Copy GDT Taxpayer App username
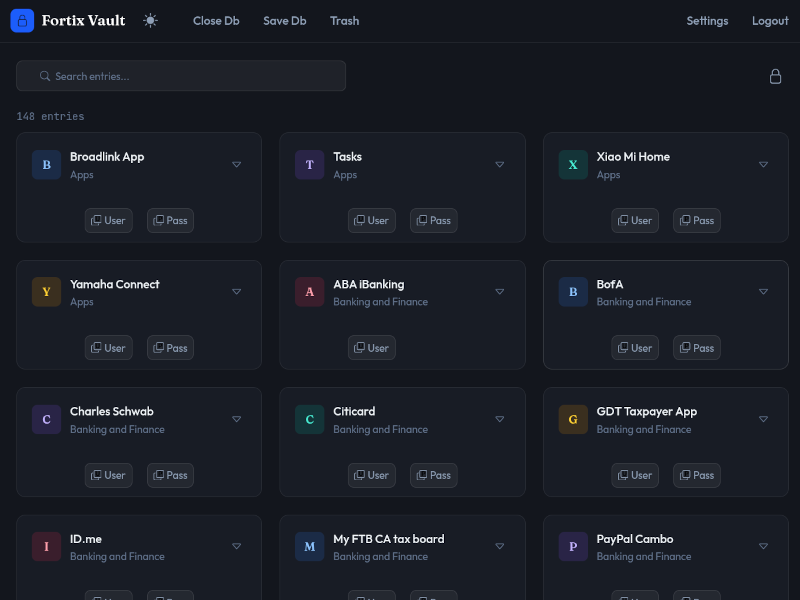Image resolution: width=800 pixels, height=600 pixels. click(635, 475)
